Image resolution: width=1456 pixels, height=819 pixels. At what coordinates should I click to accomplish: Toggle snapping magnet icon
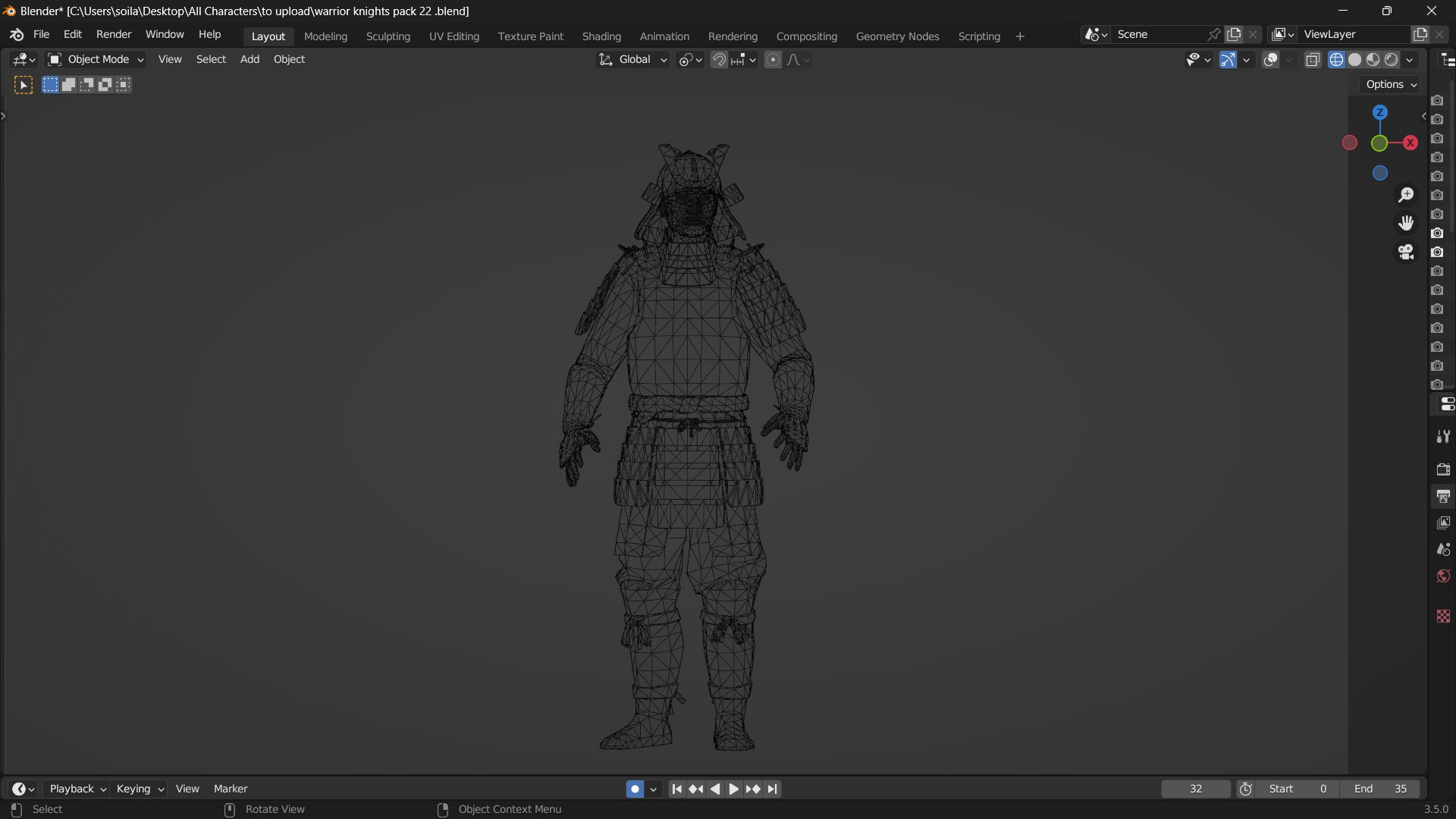tap(719, 59)
